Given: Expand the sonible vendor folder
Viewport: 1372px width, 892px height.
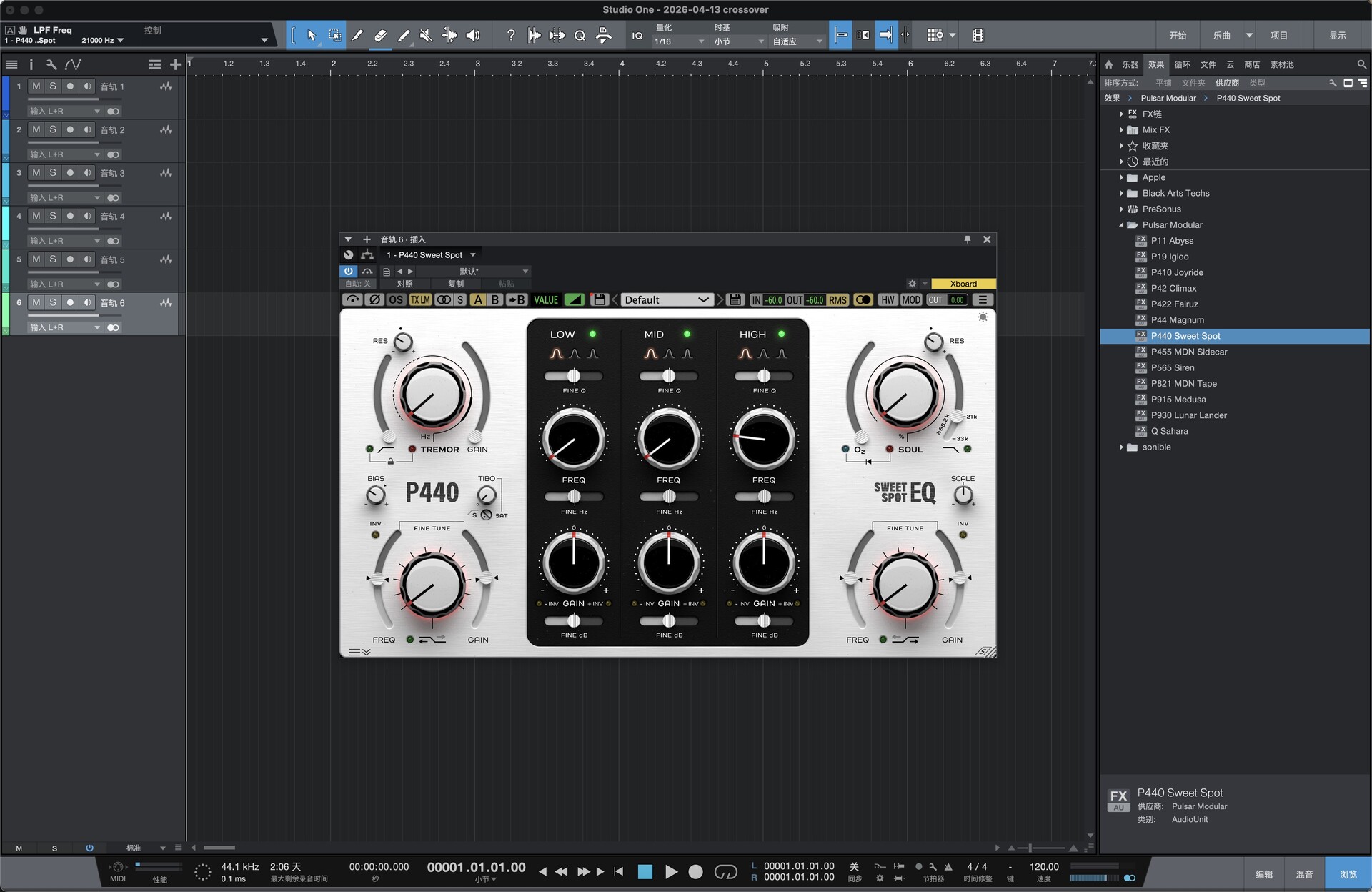Looking at the screenshot, I should coord(1121,447).
